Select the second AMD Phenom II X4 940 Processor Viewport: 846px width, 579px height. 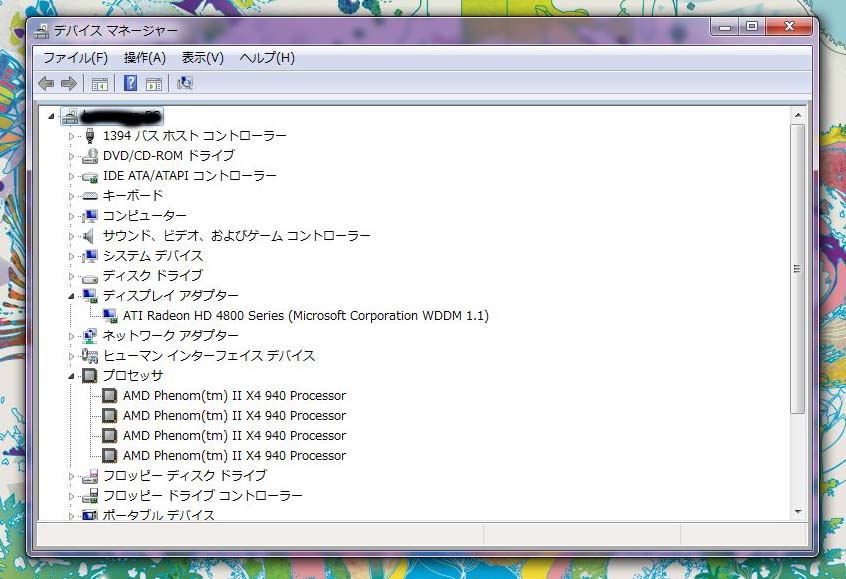tap(234, 415)
